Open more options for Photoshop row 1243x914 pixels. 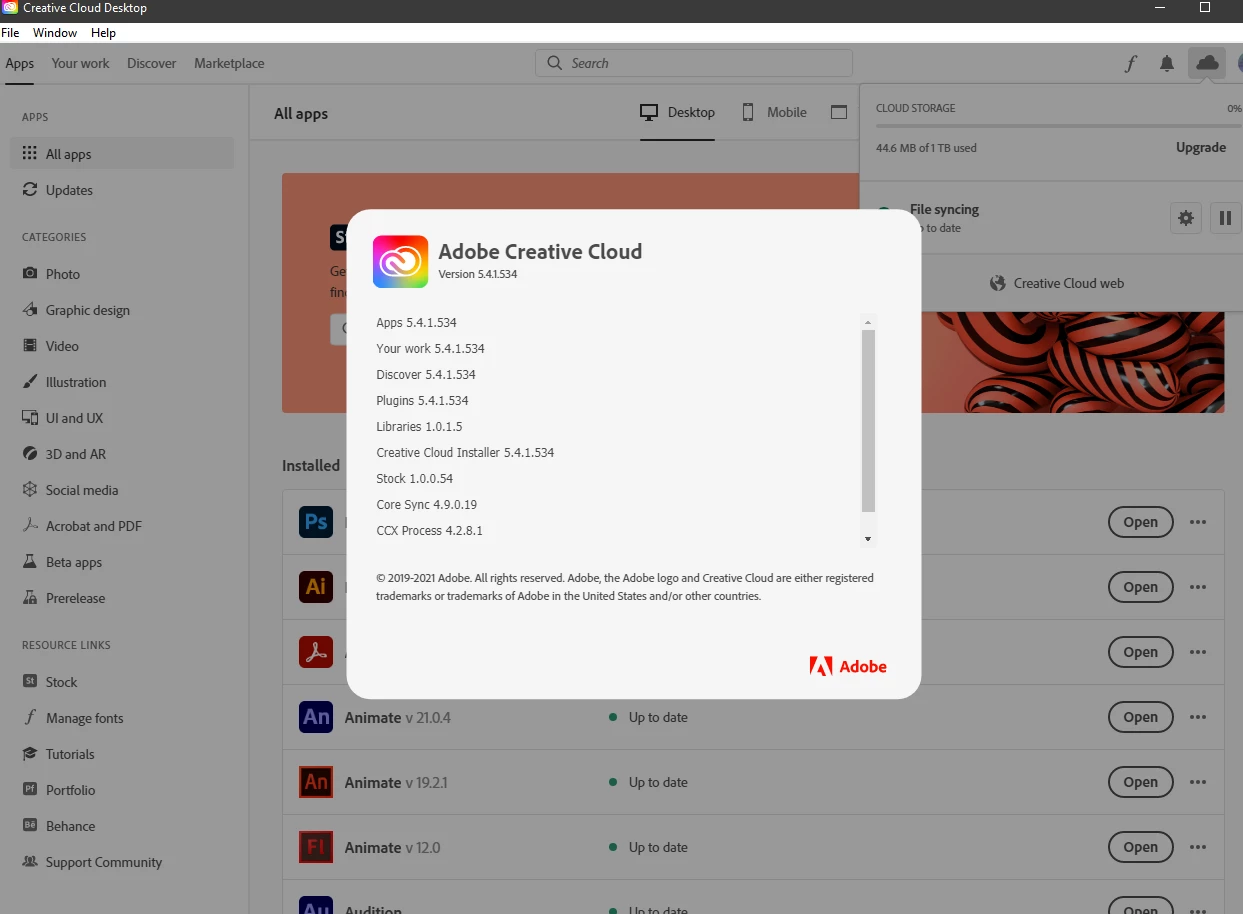tap(1197, 522)
